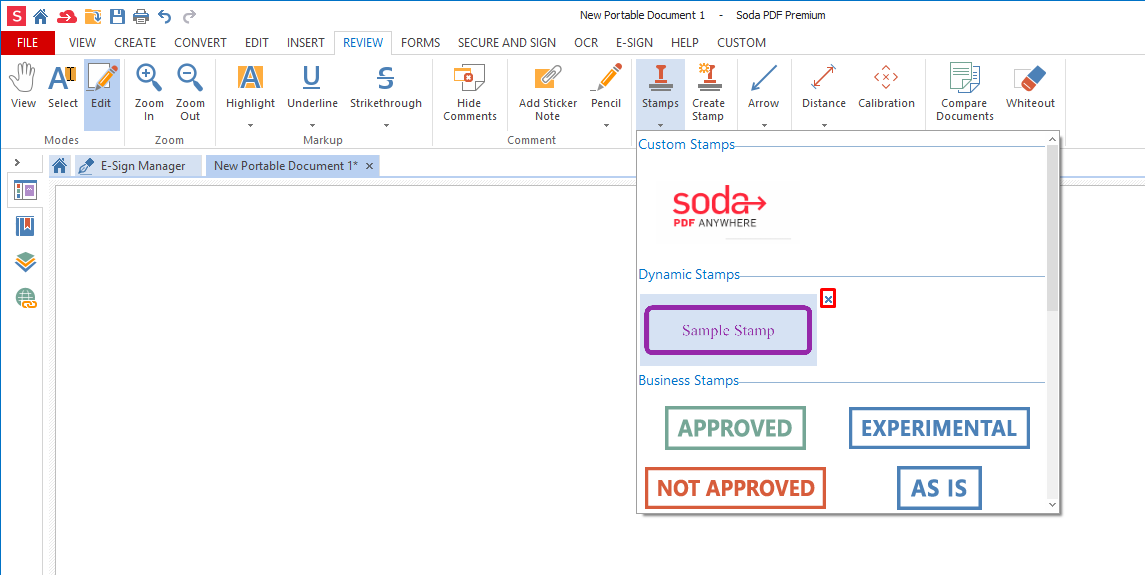Select the View hand mode
The height and width of the screenshot is (575, 1145).
tap(23, 87)
